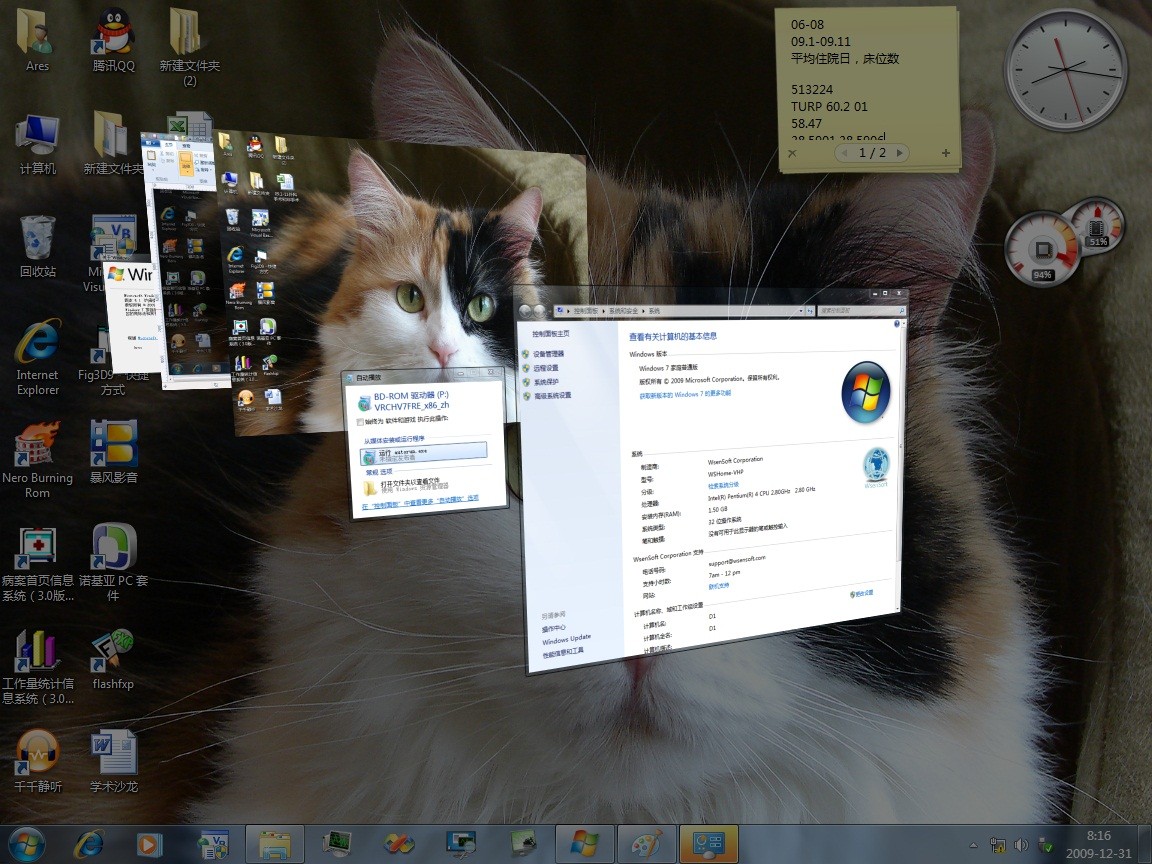Click the chevron after 控制面板 in breadcrumb
This screenshot has height=864, width=1152.
(604, 310)
